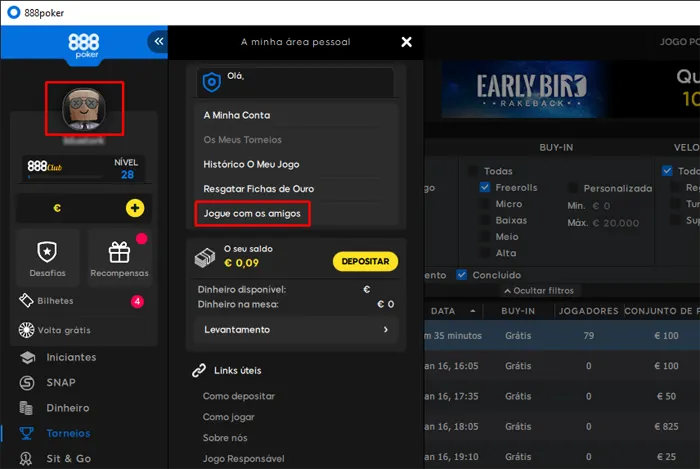Expand the Levantamento row

pos(296,330)
